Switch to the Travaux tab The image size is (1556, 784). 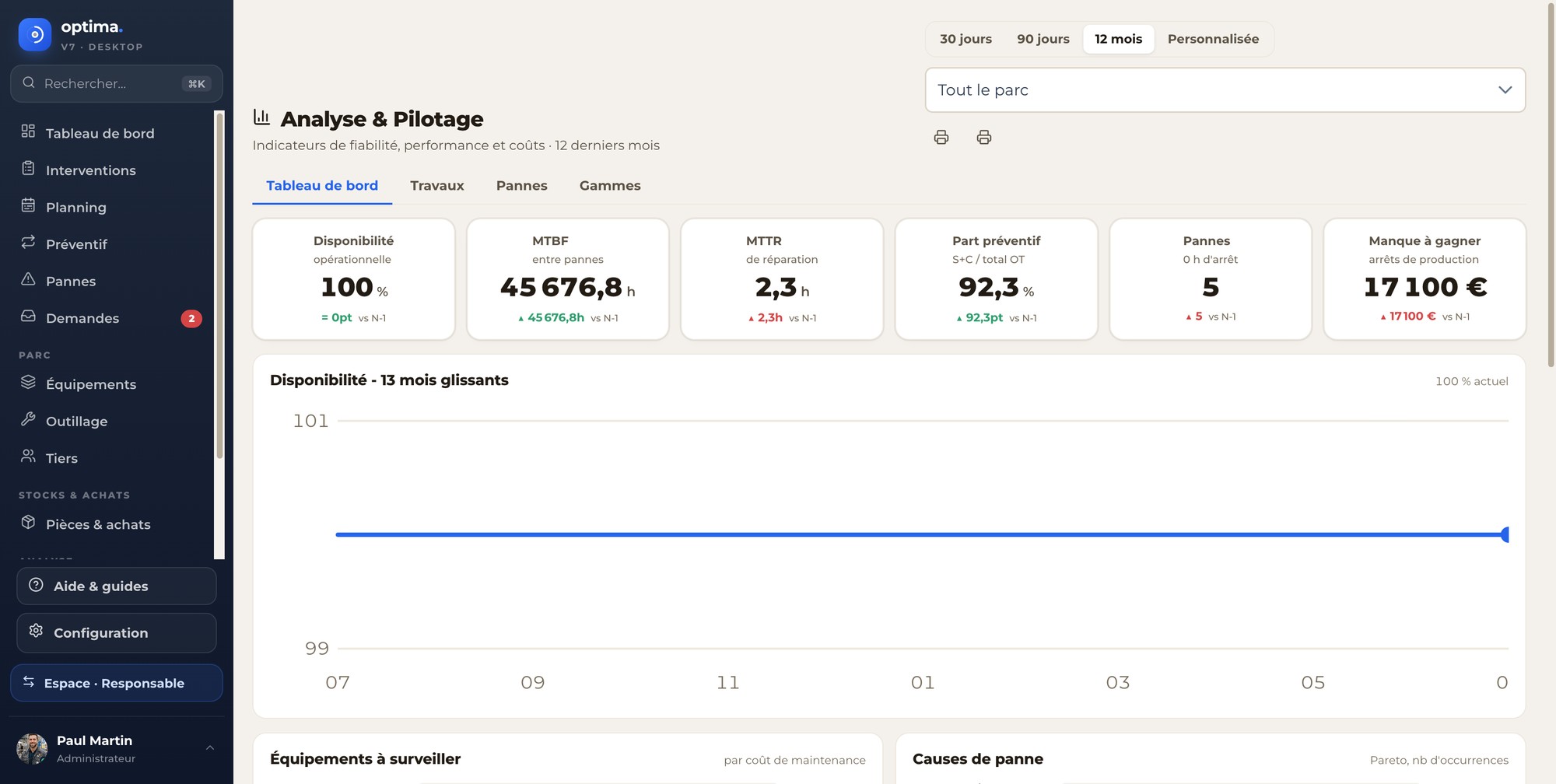point(437,186)
